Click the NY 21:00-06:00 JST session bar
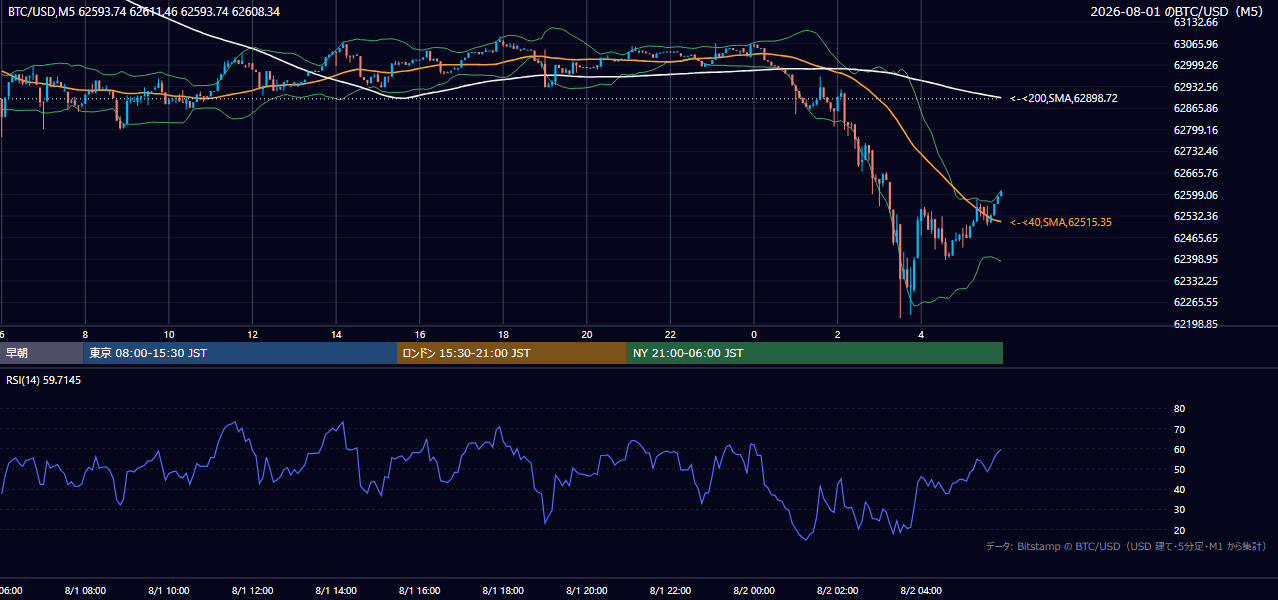The width and height of the screenshot is (1278, 600). [x=815, y=353]
